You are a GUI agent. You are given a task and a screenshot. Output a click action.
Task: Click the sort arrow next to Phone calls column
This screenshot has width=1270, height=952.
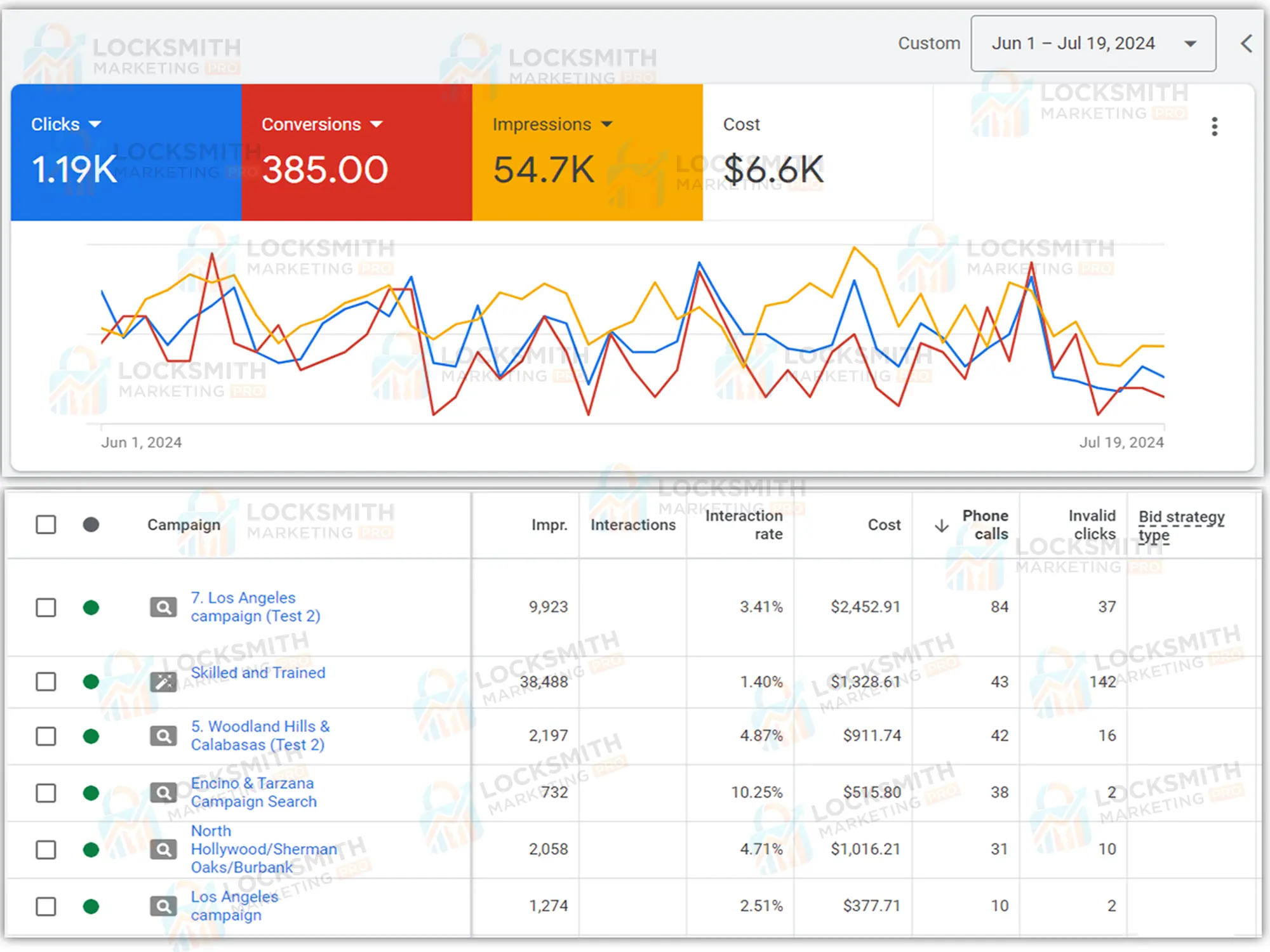click(x=941, y=525)
